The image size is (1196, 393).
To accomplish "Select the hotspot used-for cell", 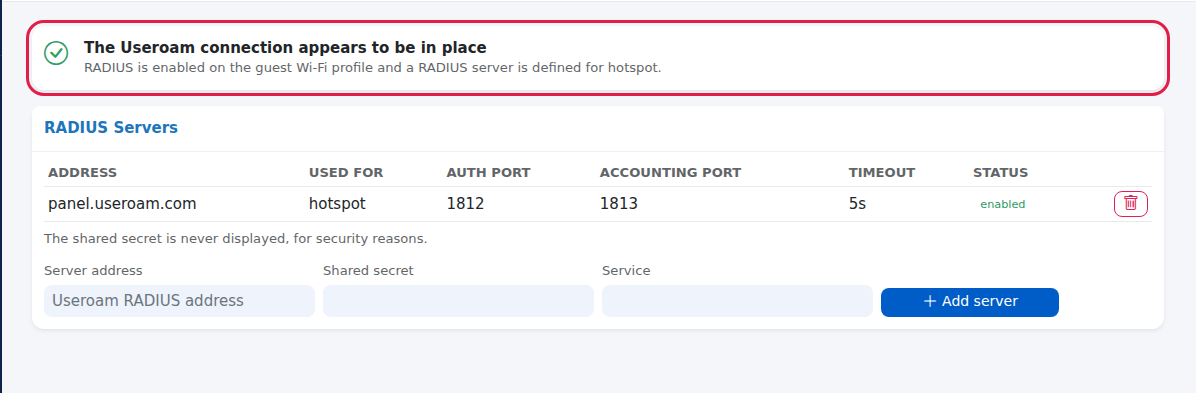I will pos(337,204).
